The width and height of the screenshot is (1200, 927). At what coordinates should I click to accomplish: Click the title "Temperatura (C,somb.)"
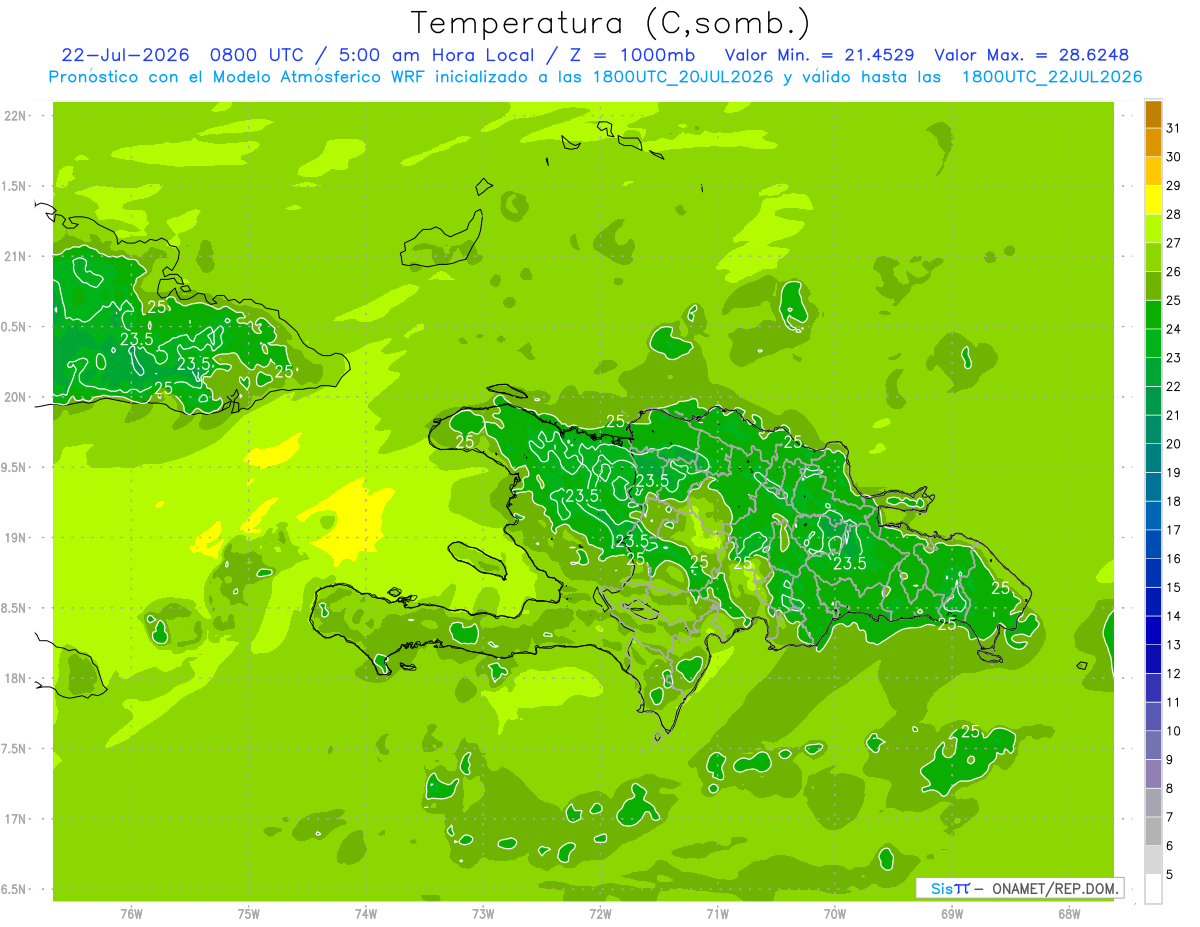[x=610, y=23]
